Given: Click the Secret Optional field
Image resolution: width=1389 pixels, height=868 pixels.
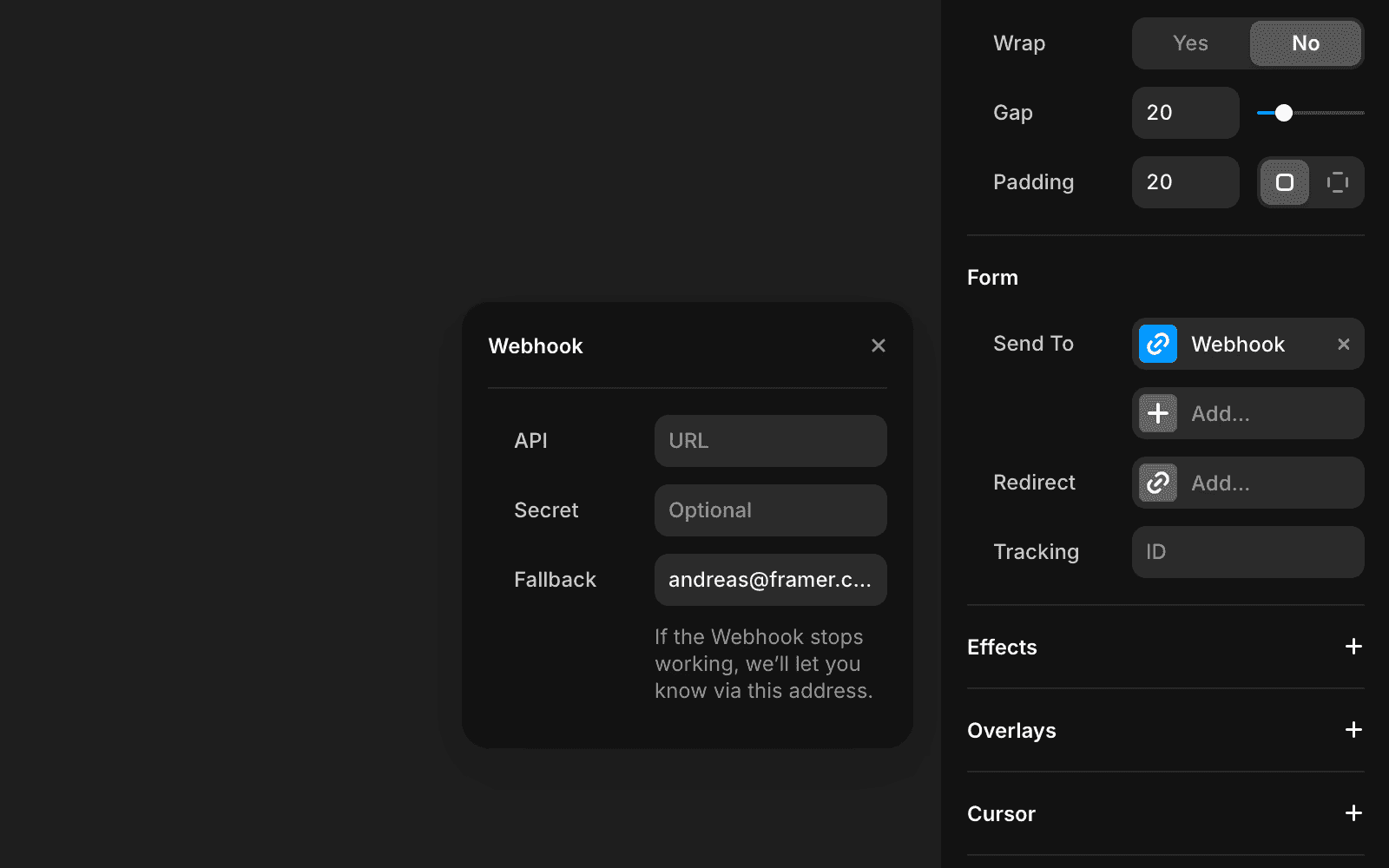Looking at the screenshot, I should [x=770, y=510].
